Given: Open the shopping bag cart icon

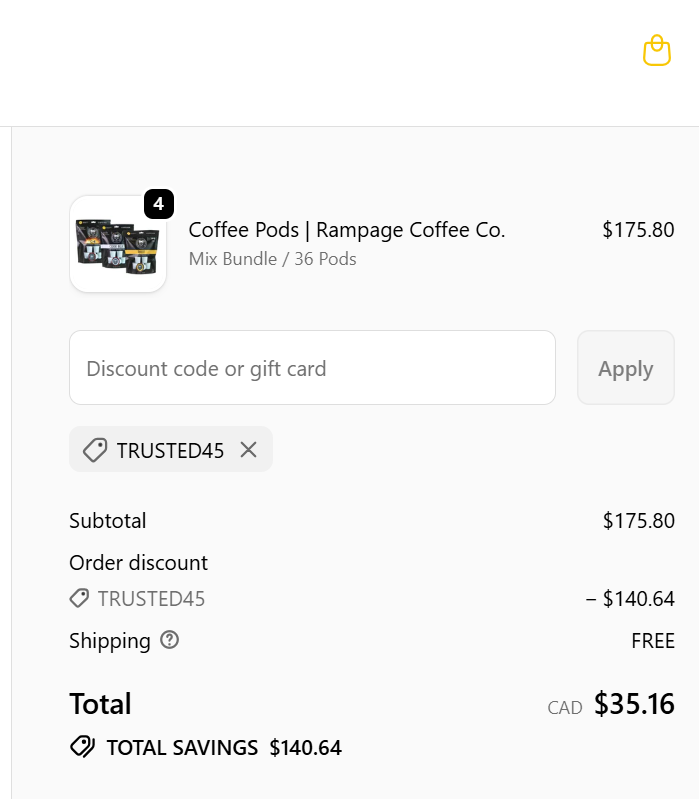Looking at the screenshot, I should pos(656,50).
